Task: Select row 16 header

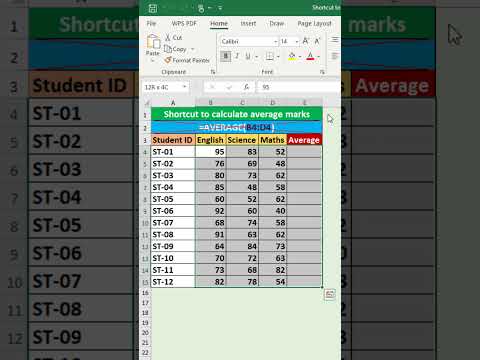Action: pyautogui.click(x=145, y=293)
